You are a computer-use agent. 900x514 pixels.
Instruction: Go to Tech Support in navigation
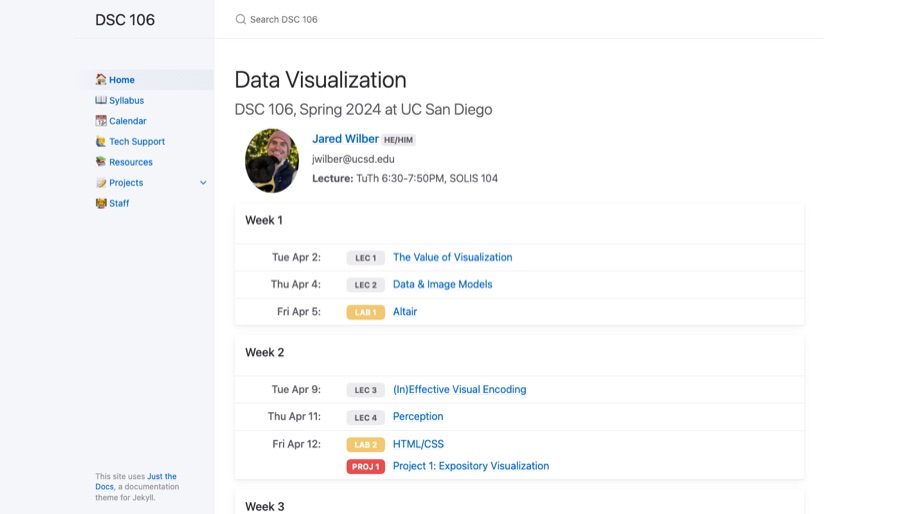(137, 142)
